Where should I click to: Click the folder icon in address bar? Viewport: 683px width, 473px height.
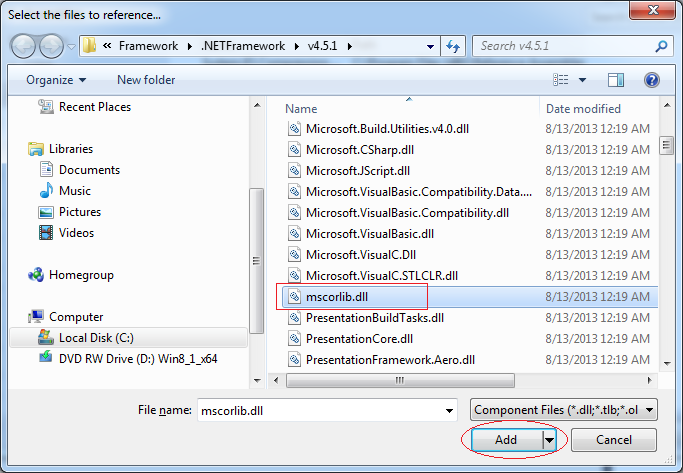(90, 46)
